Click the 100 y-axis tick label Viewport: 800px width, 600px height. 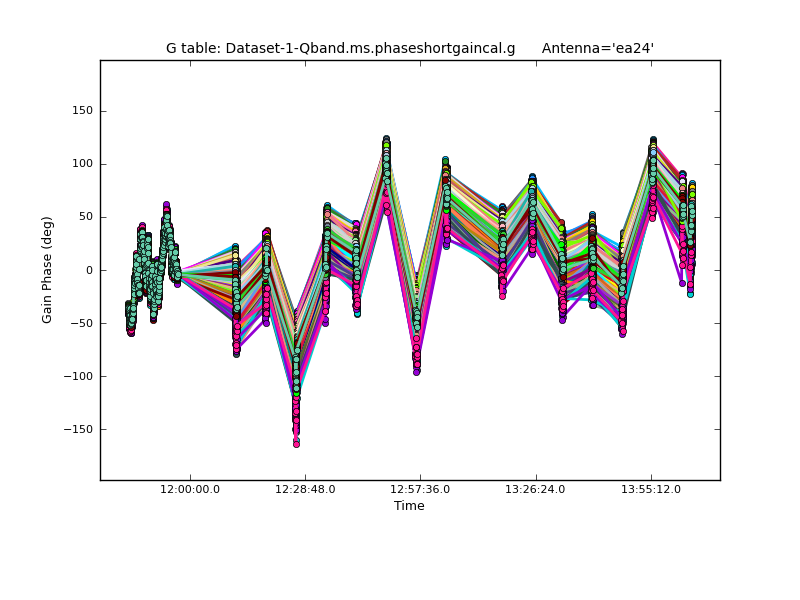pyautogui.click(x=82, y=164)
